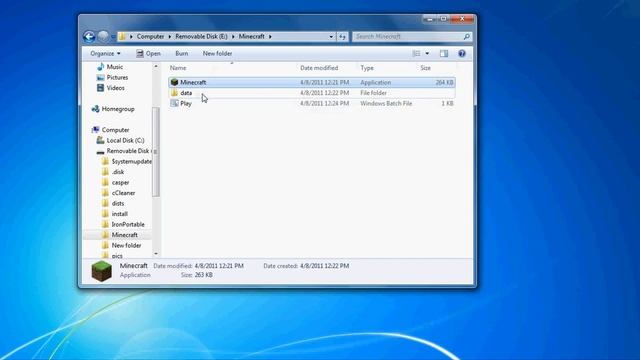Select the data folder row
The width and height of the screenshot is (640, 360).
click(312, 93)
